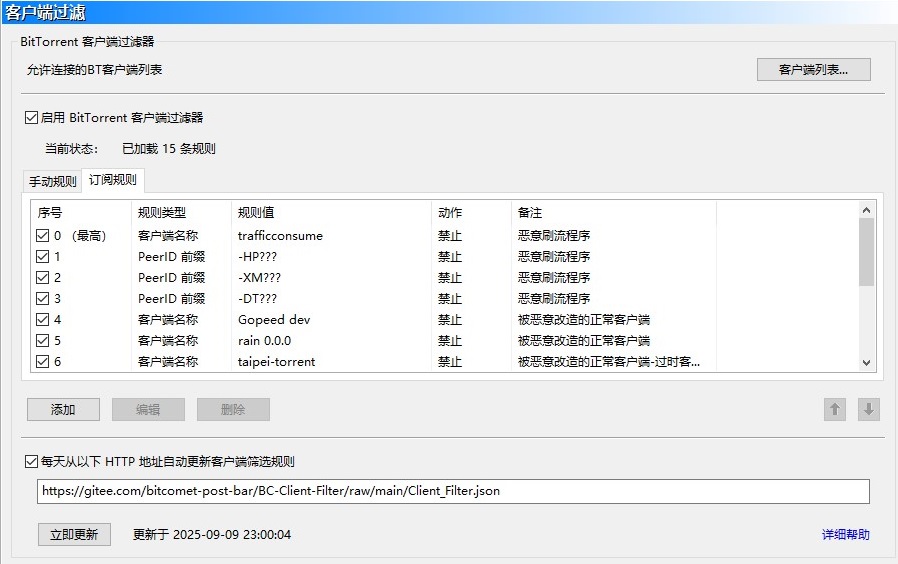Image resolution: width=898 pixels, height=564 pixels.
Task: Click the move rule up arrow icon
Action: point(835,409)
